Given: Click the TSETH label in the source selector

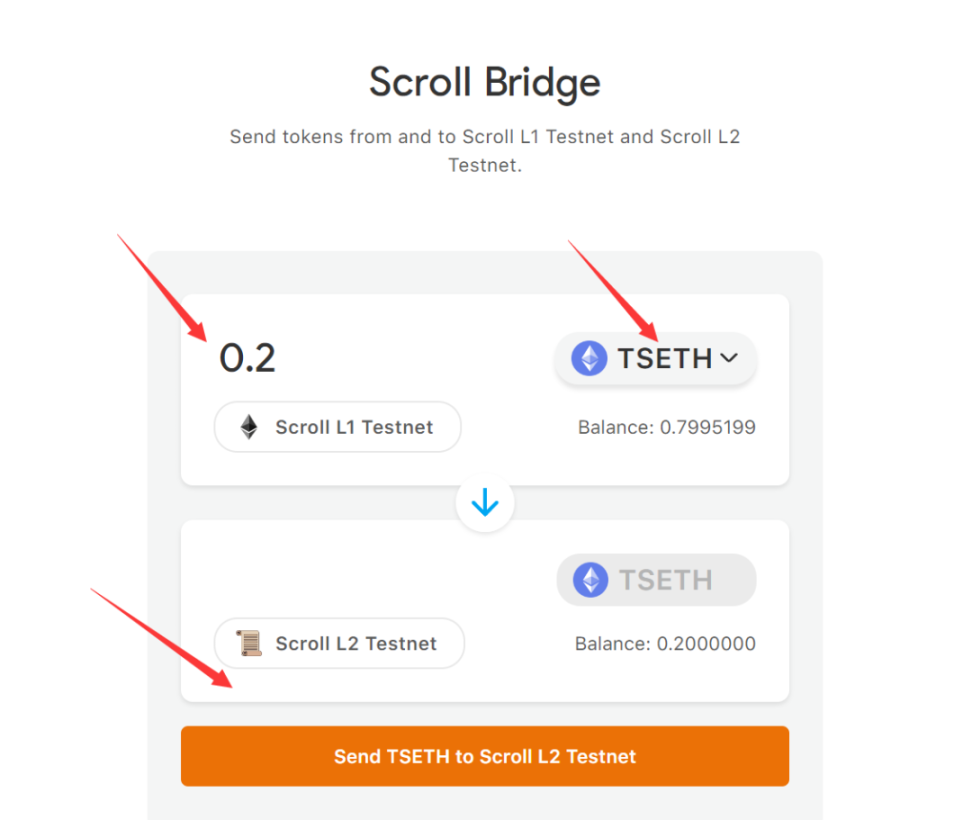Looking at the screenshot, I should click(x=665, y=358).
